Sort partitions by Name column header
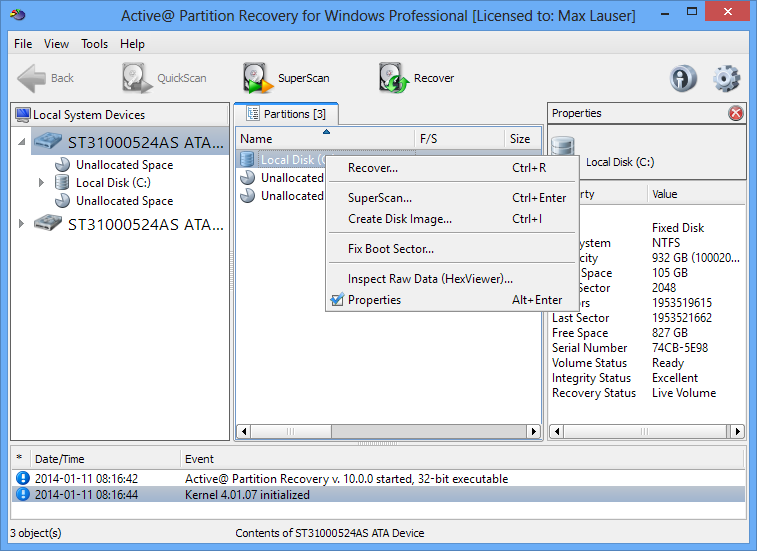This screenshot has height=551, width=757. pyautogui.click(x=325, y=139)
